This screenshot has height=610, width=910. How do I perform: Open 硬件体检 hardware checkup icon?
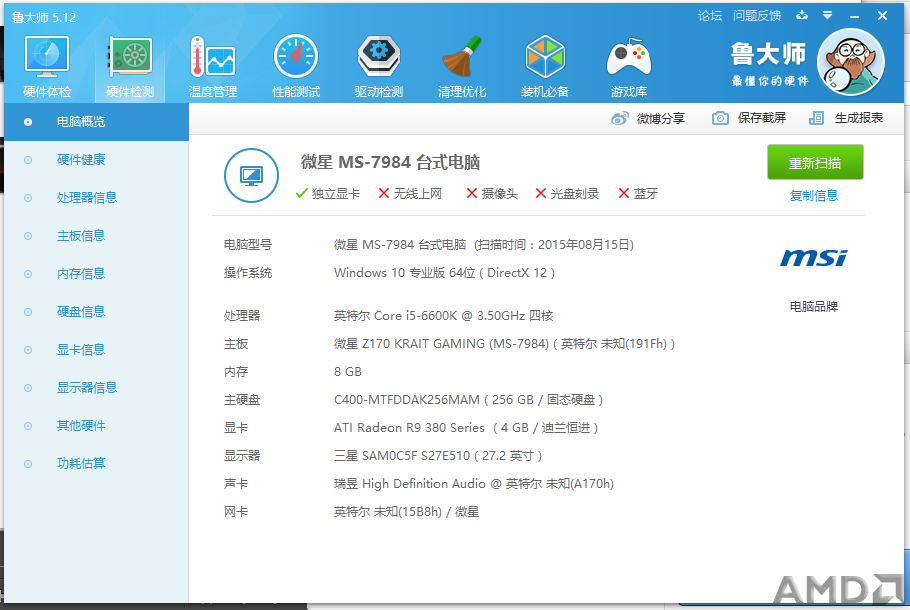(x=47, y=57)
